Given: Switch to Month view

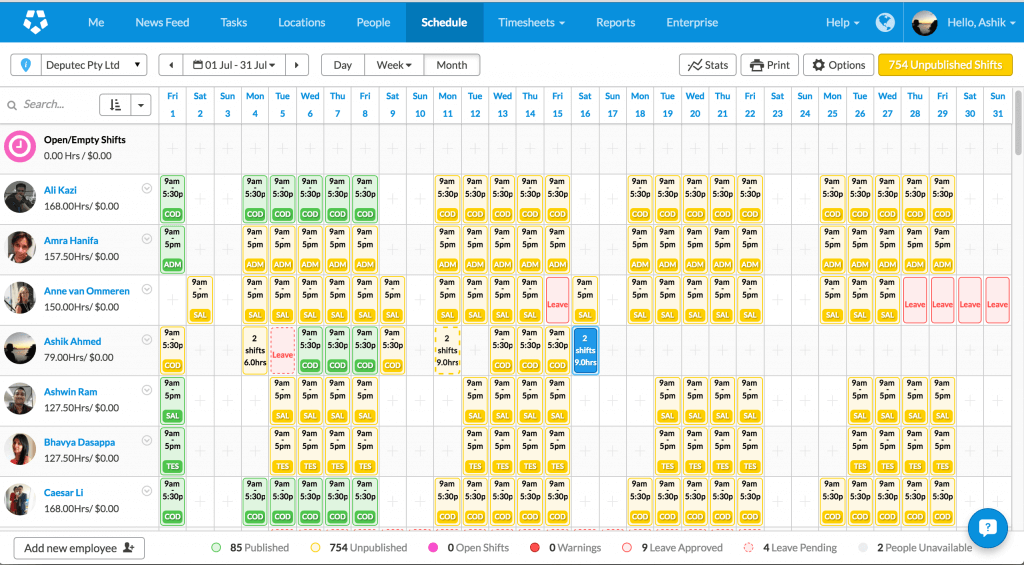Looking at the screenshot, I should 452,65.
